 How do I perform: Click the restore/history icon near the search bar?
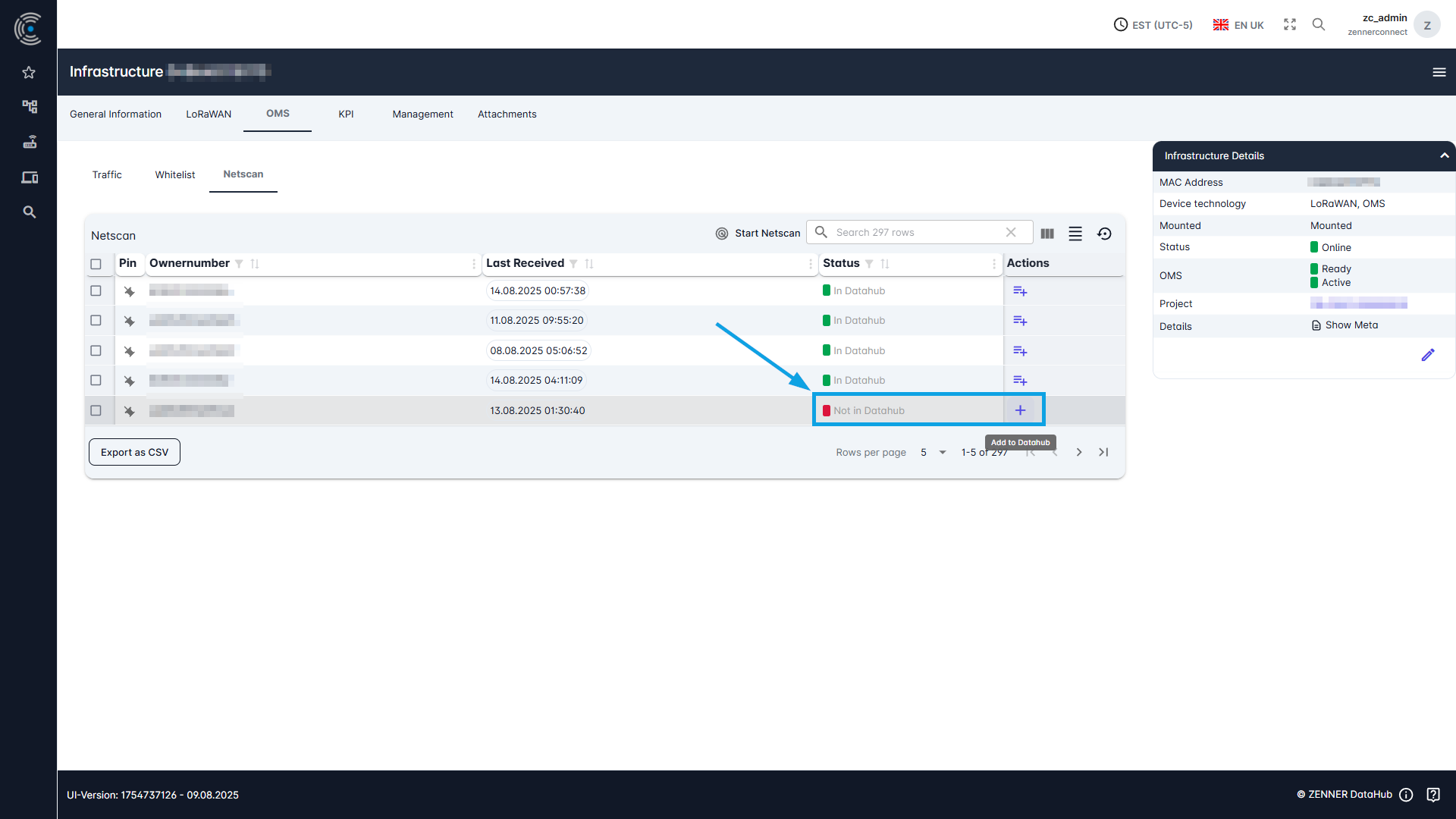1104,234
